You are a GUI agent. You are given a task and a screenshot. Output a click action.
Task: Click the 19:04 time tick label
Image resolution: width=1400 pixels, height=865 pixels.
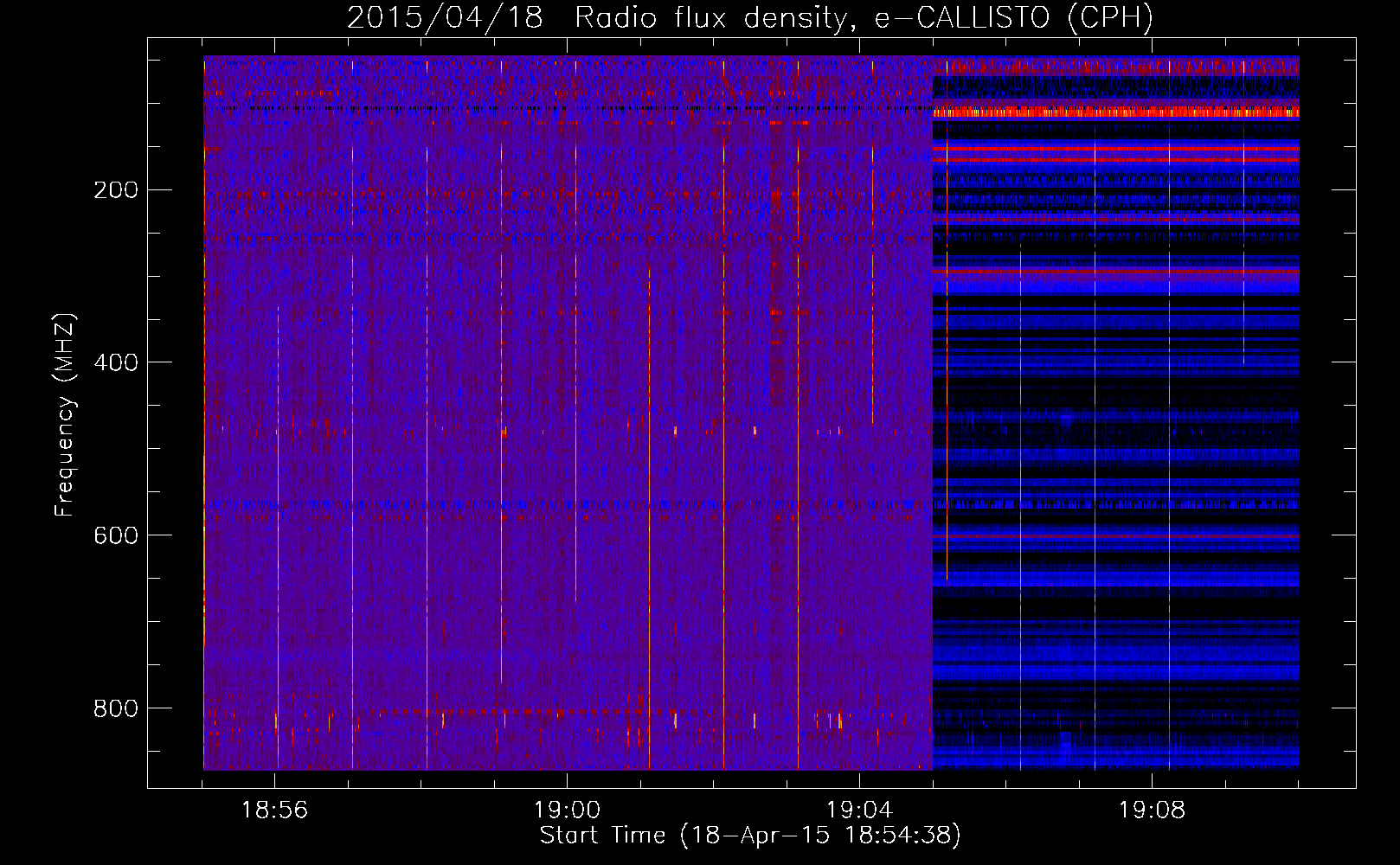859,811
